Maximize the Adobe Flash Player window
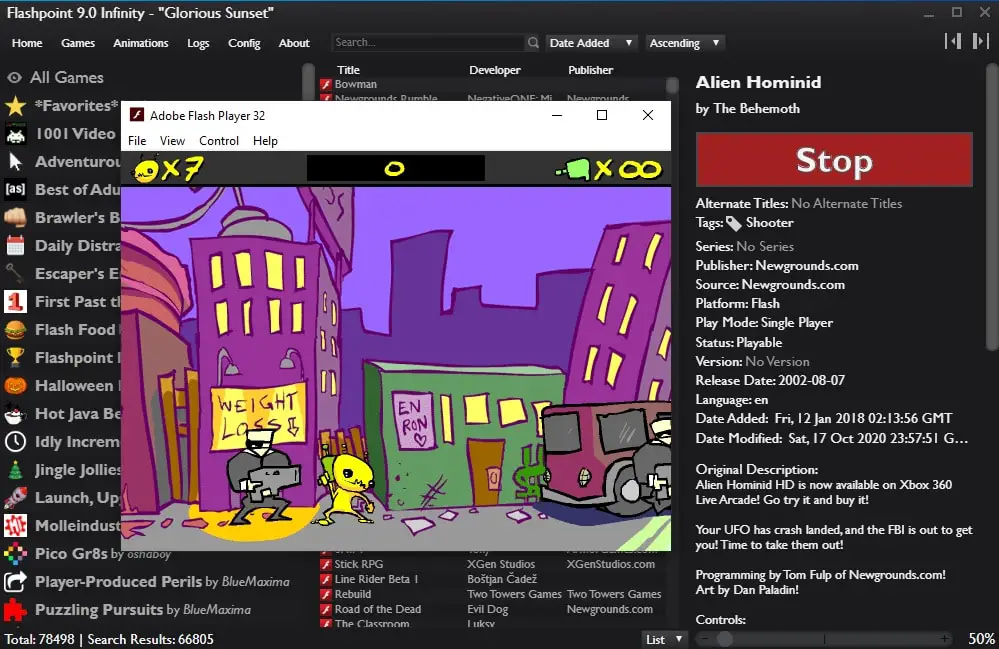The width and height of the screenshot is (999, 649). 601,115
